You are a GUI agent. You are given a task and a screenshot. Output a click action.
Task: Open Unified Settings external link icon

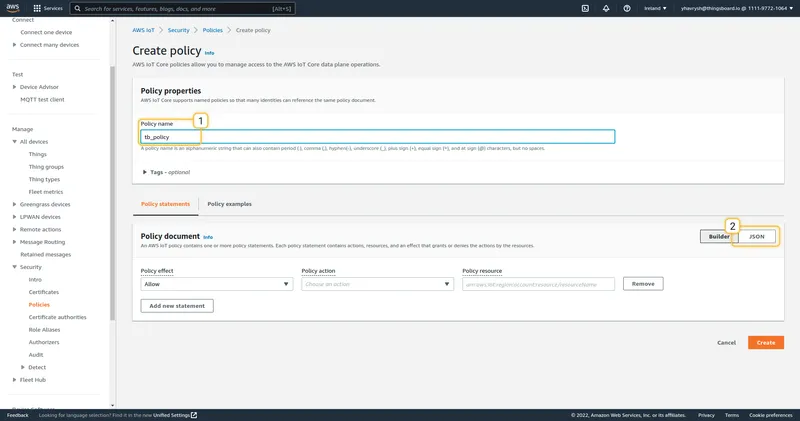tap(194, 415)
